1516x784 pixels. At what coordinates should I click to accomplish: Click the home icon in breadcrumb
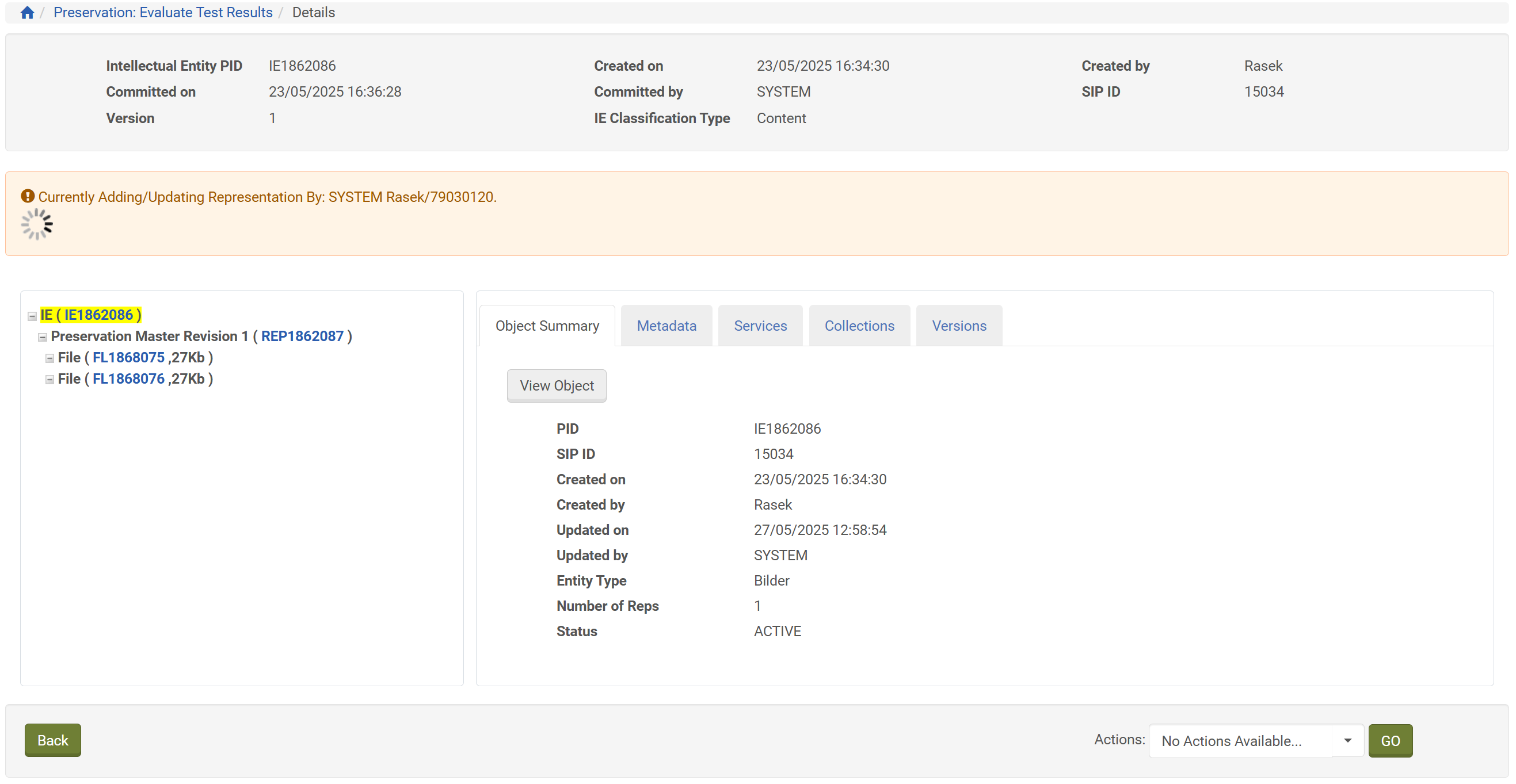pyautogui.click(x=27, y=12)
